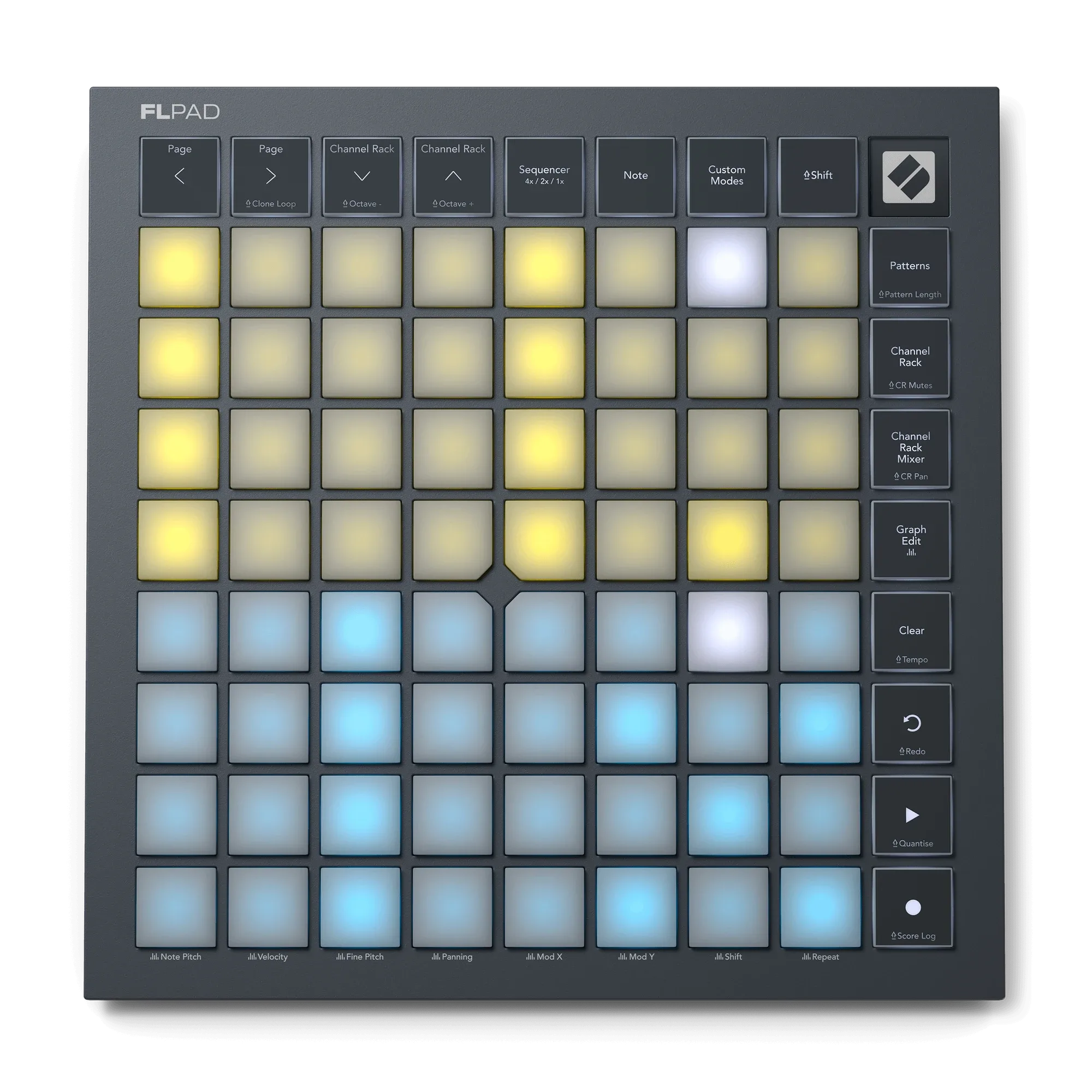
Task: Start playback with the Play button
Action: click(x=912, y=816)
